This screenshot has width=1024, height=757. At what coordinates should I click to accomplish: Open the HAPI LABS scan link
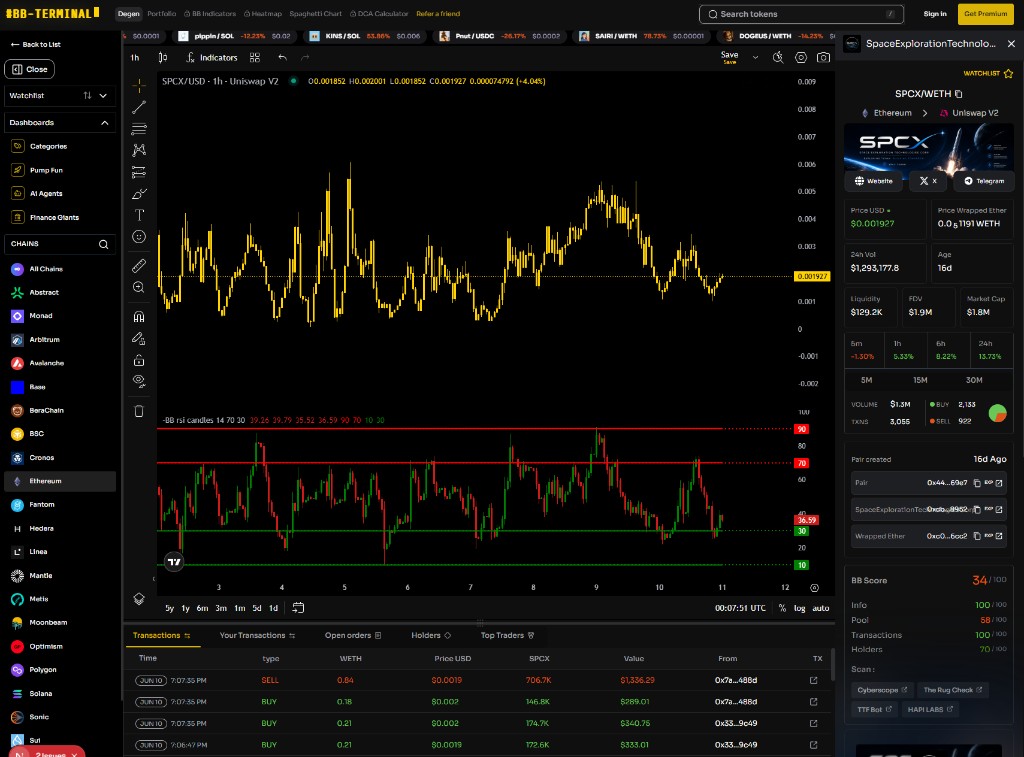click(x=930, y=709)
